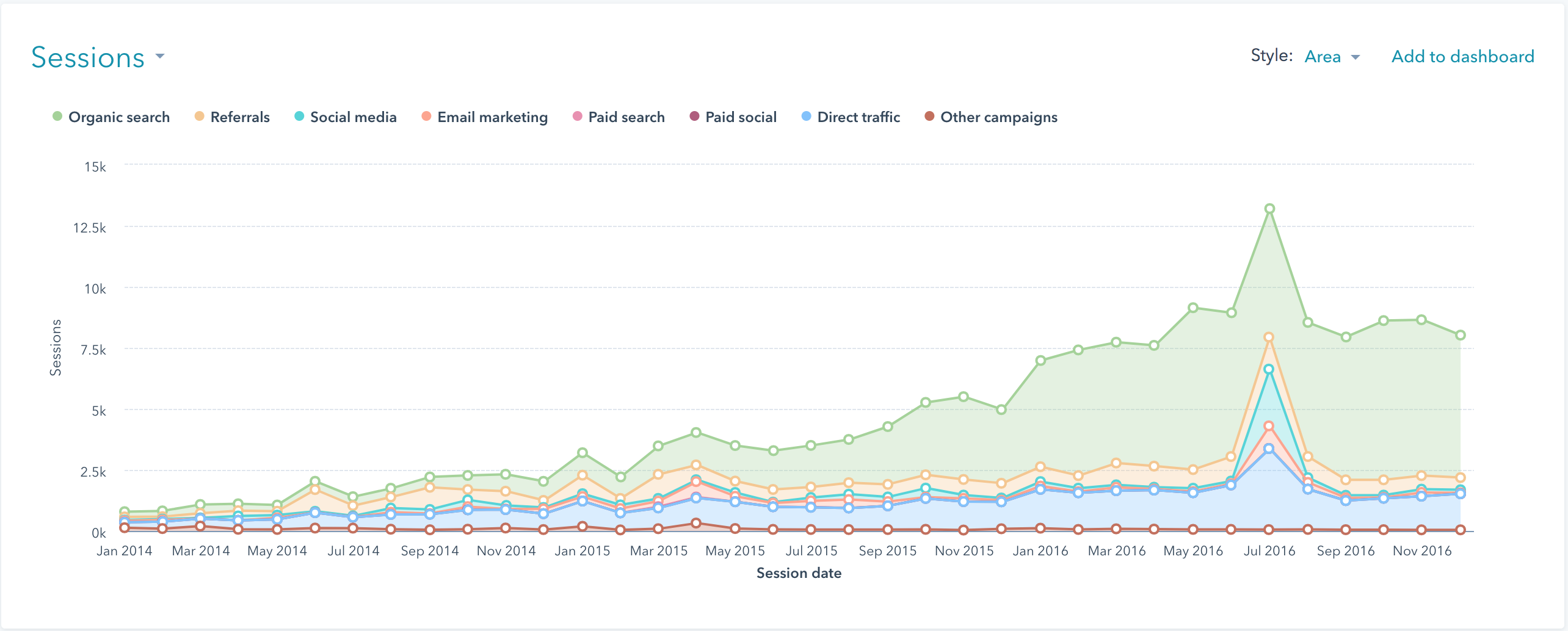This screenshot has height=631, width=1568.
Task: Click Organic search point at Jan 2016
Action: [x=1040, y=361]
